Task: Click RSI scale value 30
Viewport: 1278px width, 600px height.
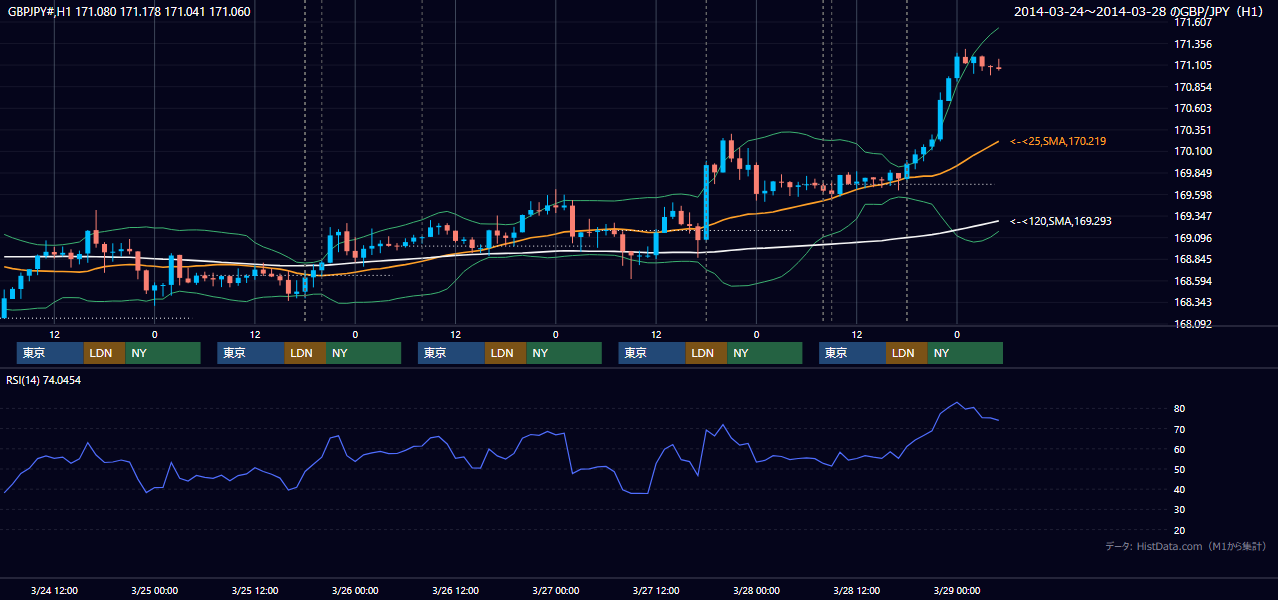Action: 1180,510
